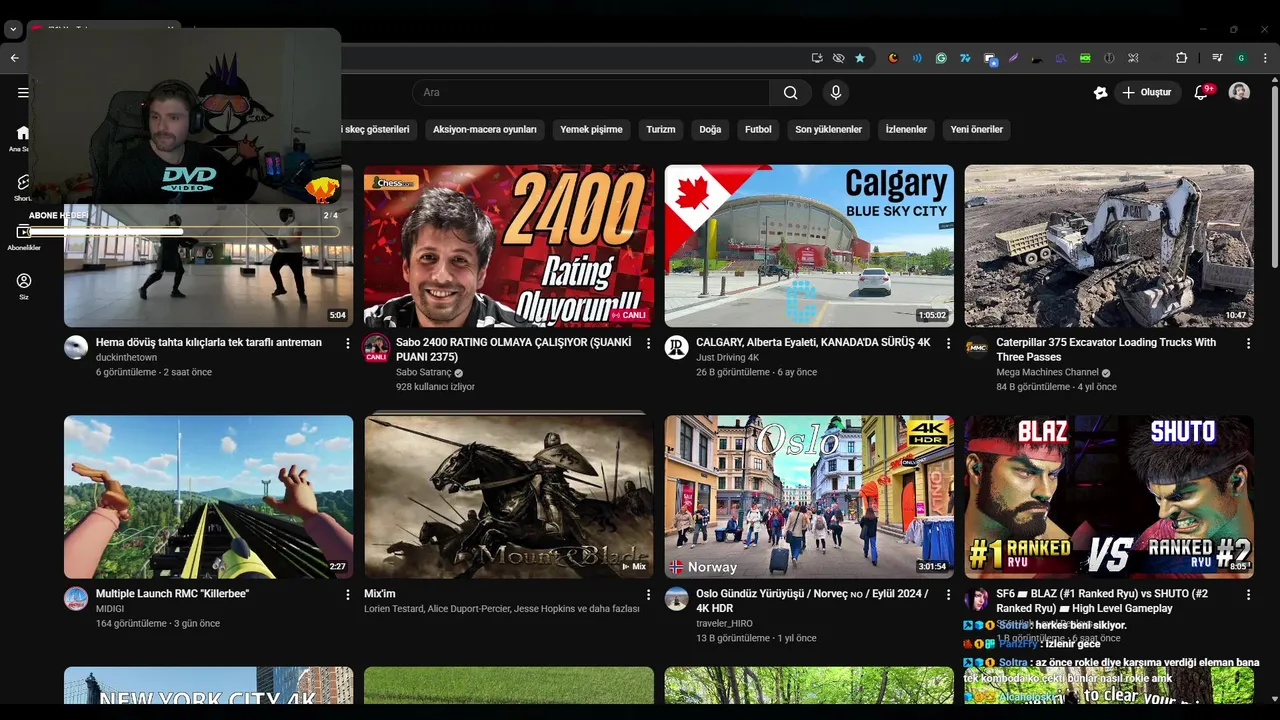This screenshot has width=1280, height=720.
Task: Click the crossed-eye icon in address bar
Action: 838,58
